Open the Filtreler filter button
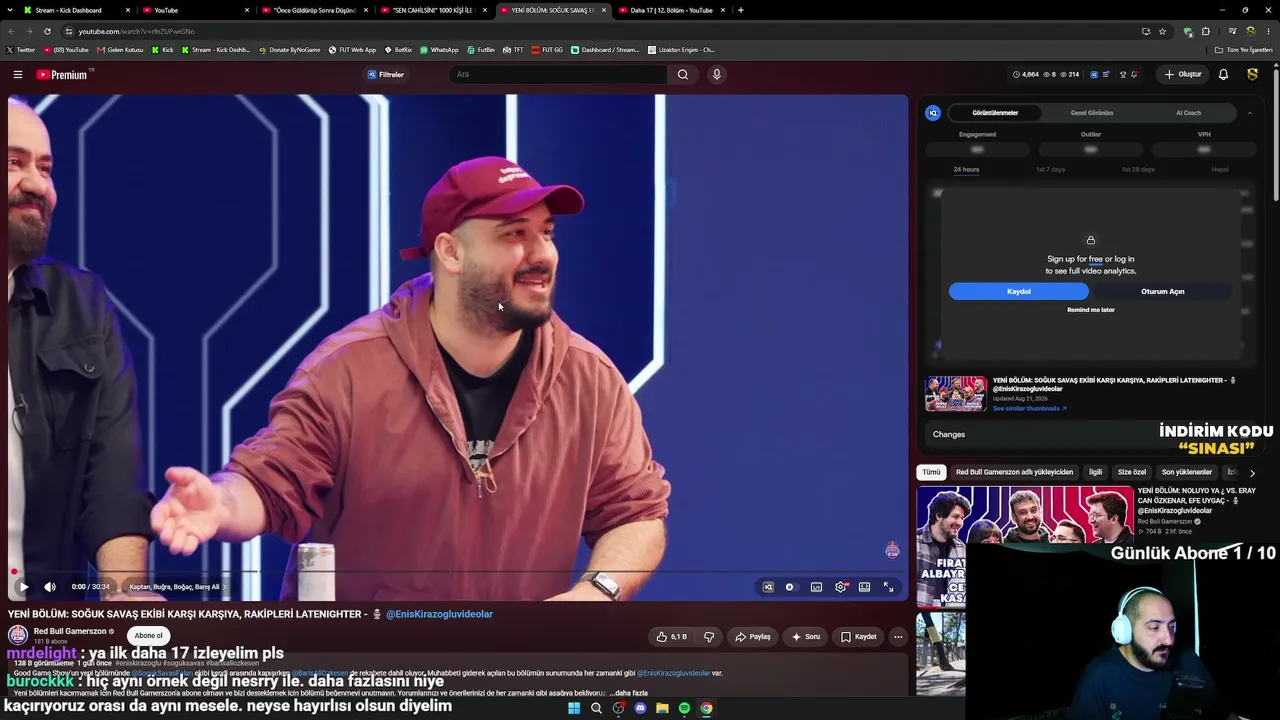1280x720 pixels. pyautogui.click(x=386, y=74)
